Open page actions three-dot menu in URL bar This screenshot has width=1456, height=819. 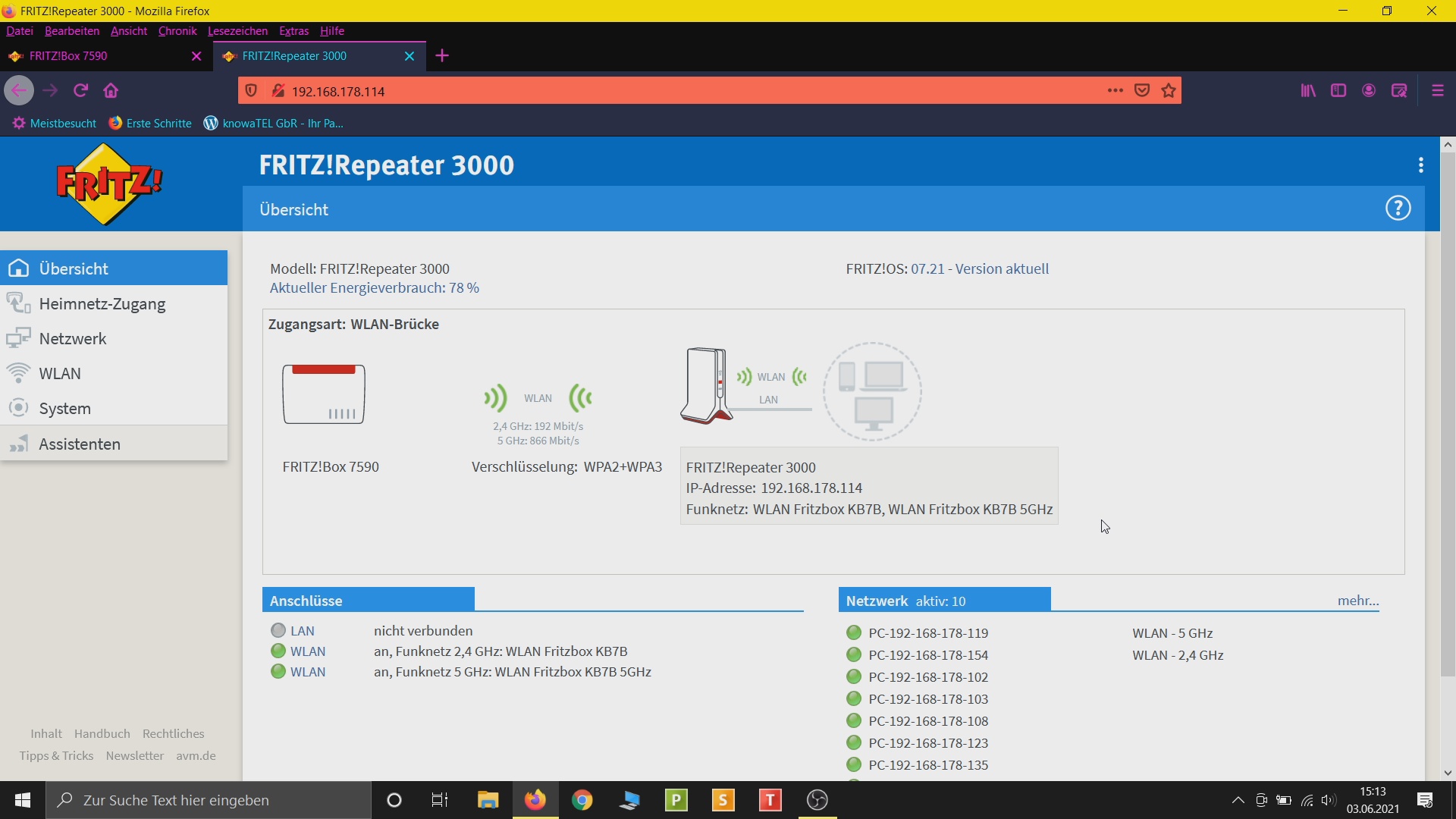1115,90
